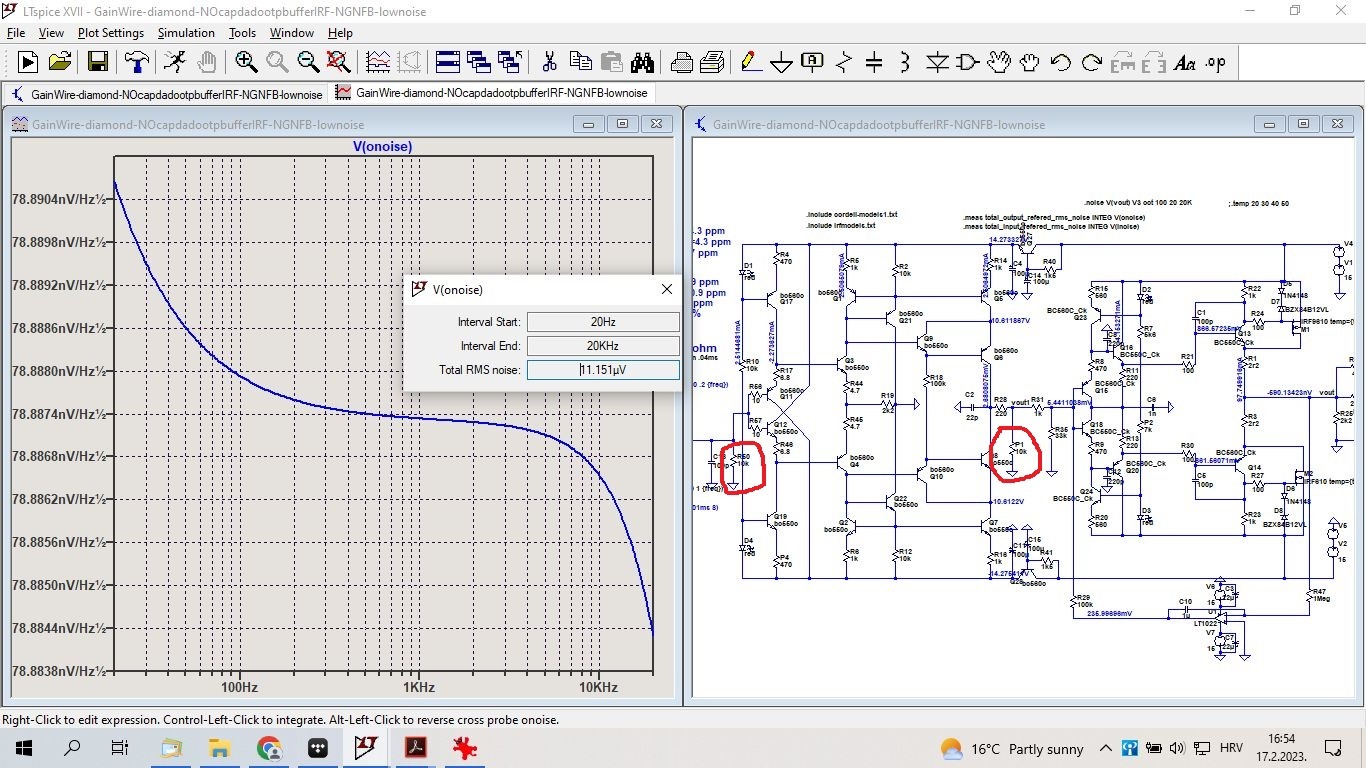The height and width of the screenshot is (768, 1366).
Task: Open Control Panel via the hammer icon
Action: tap(136, 62)
